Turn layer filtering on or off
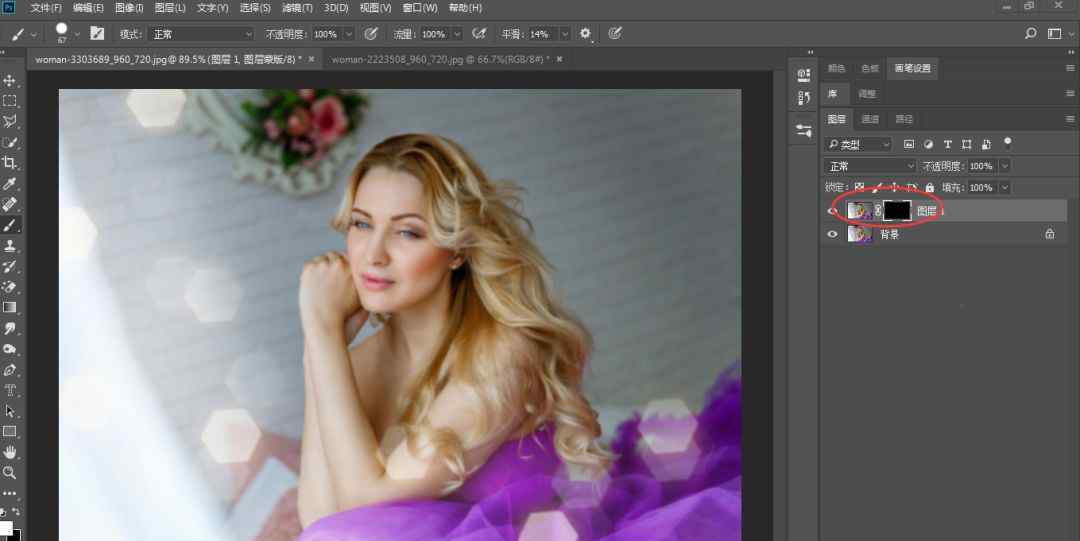 [x=1008, y=143]
